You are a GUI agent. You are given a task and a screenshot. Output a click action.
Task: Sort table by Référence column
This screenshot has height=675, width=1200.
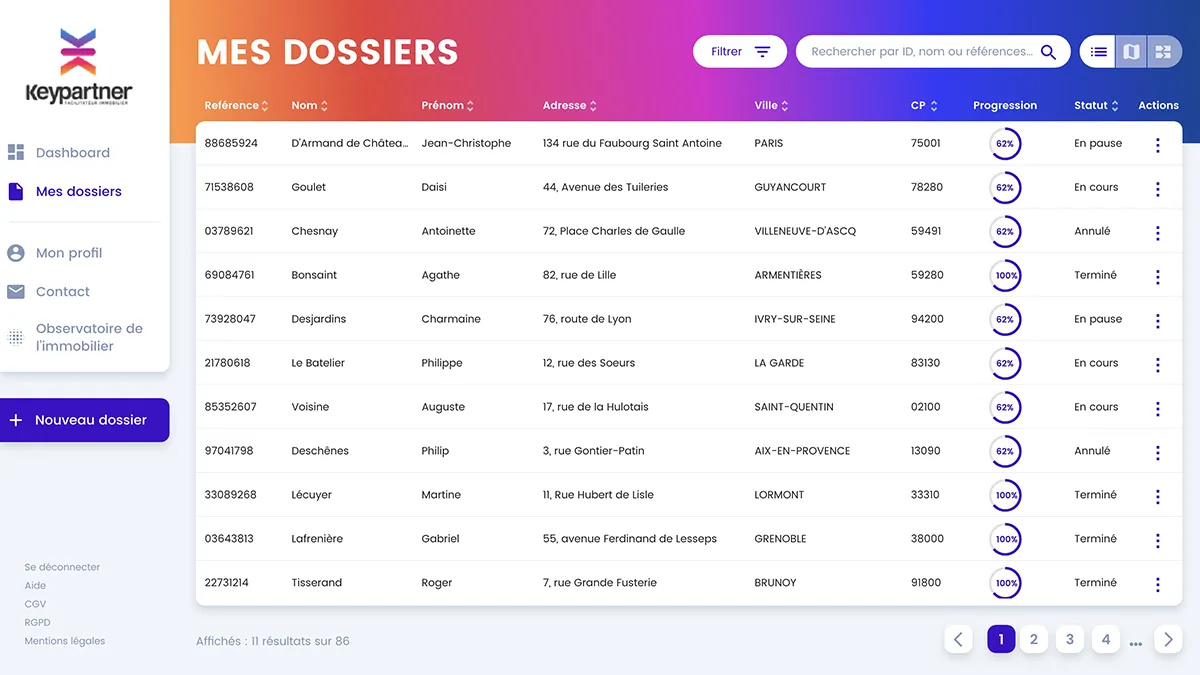(236, 106)
